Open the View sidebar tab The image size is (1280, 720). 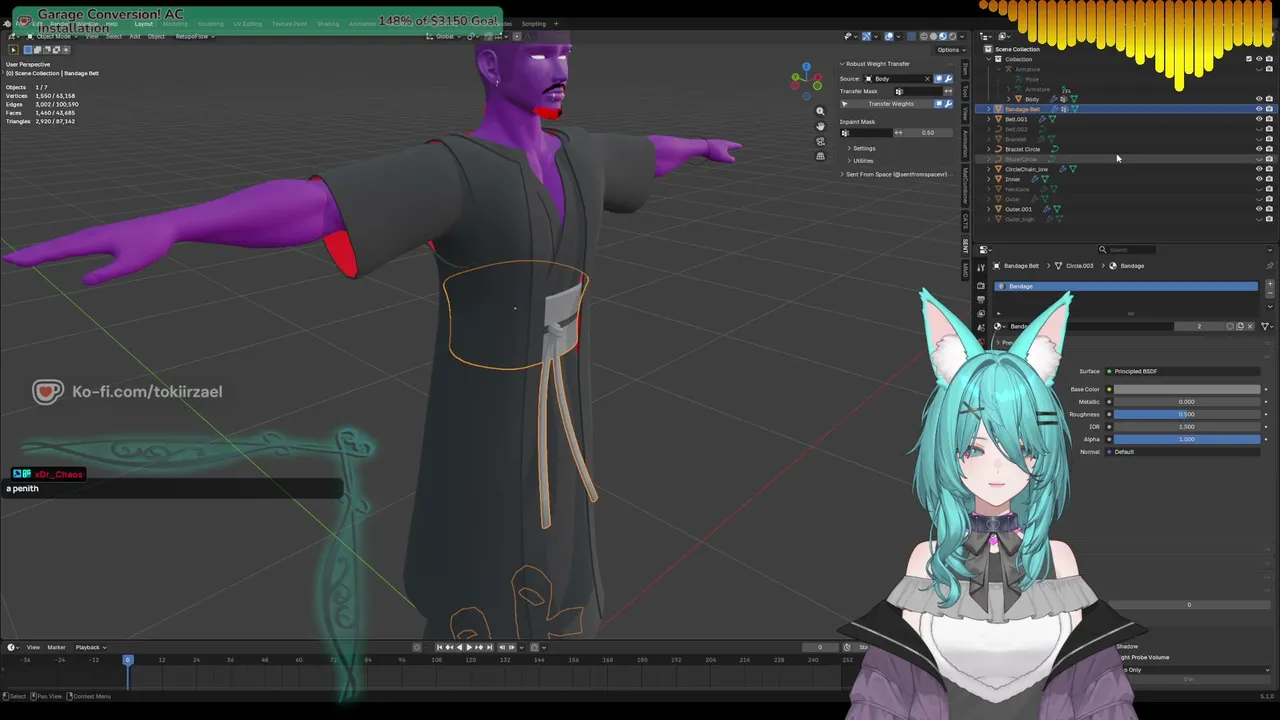[965, 113]
